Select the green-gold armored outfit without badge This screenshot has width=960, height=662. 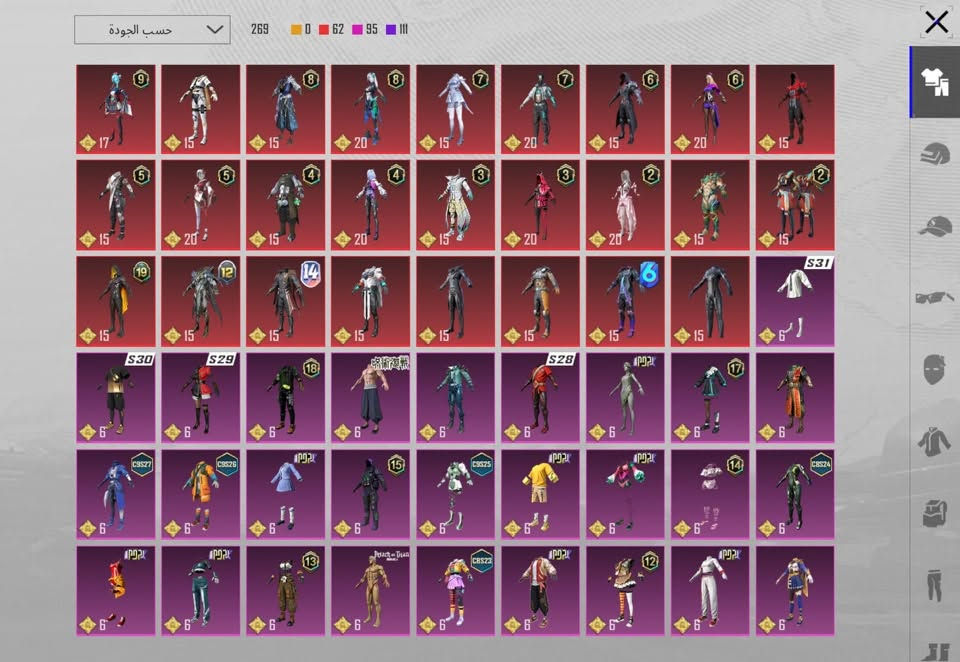point(710,205)
